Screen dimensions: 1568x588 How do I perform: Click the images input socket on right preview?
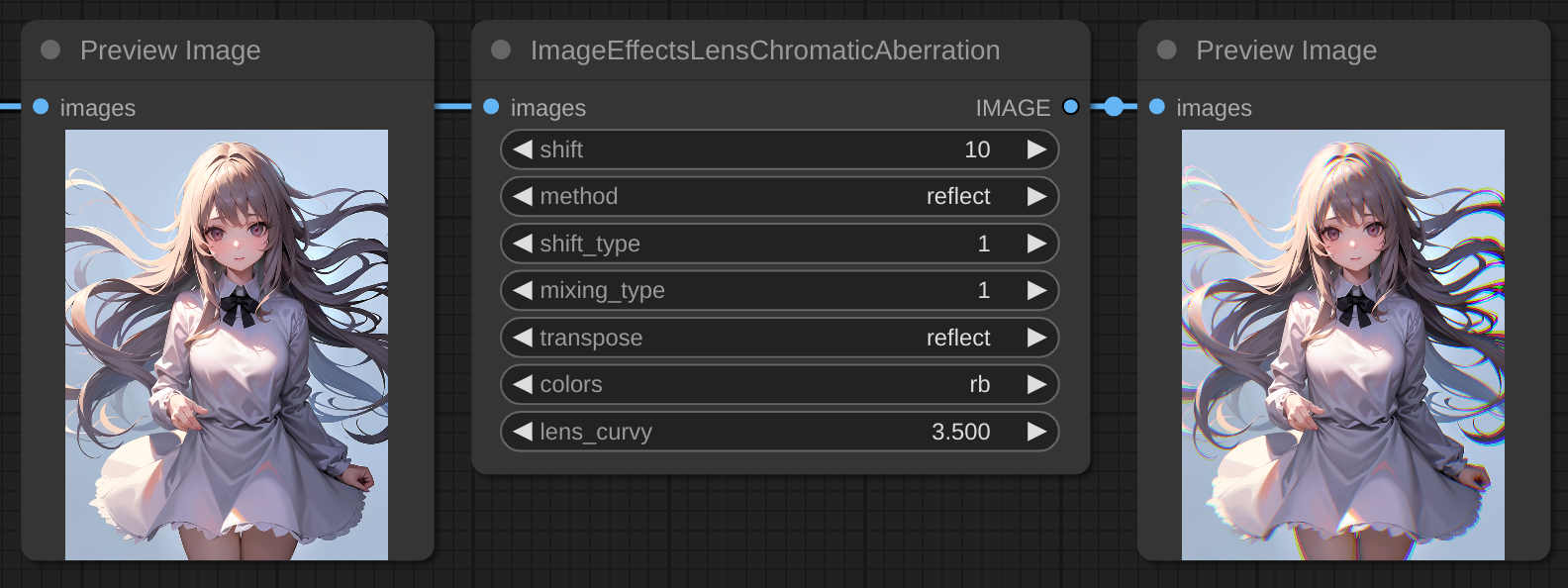pos(1157,107)
